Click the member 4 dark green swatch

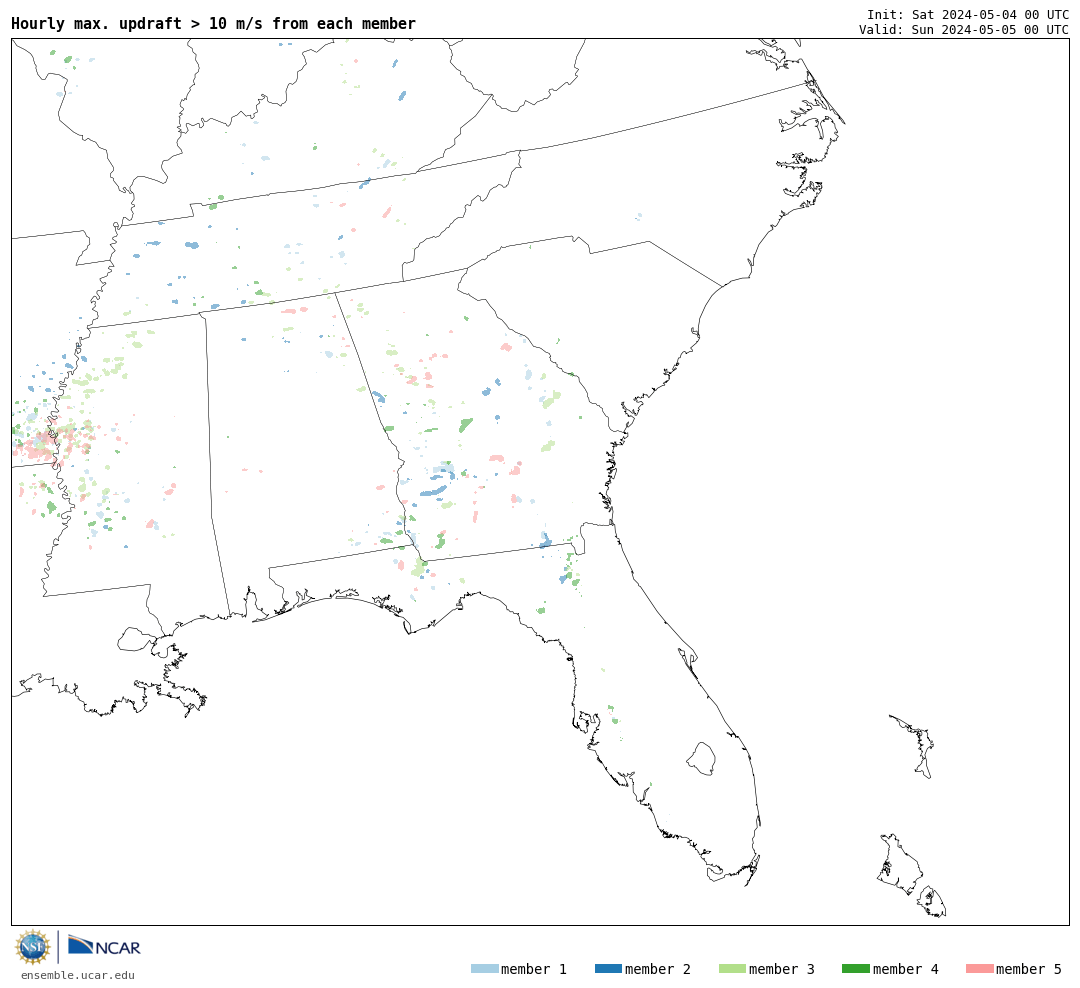[x=855, y=969]
